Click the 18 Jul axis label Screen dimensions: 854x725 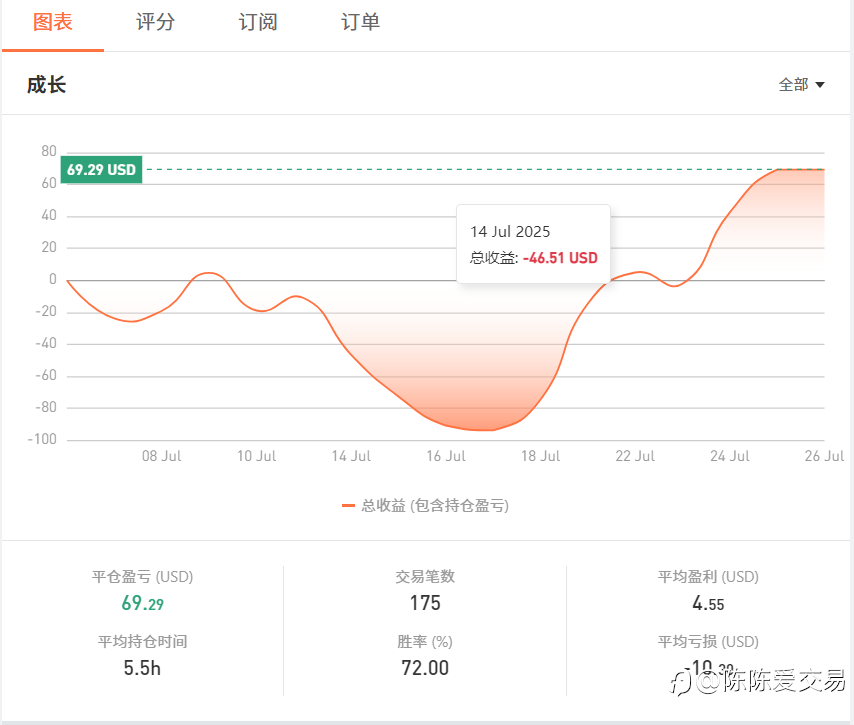tap(540, 456)
